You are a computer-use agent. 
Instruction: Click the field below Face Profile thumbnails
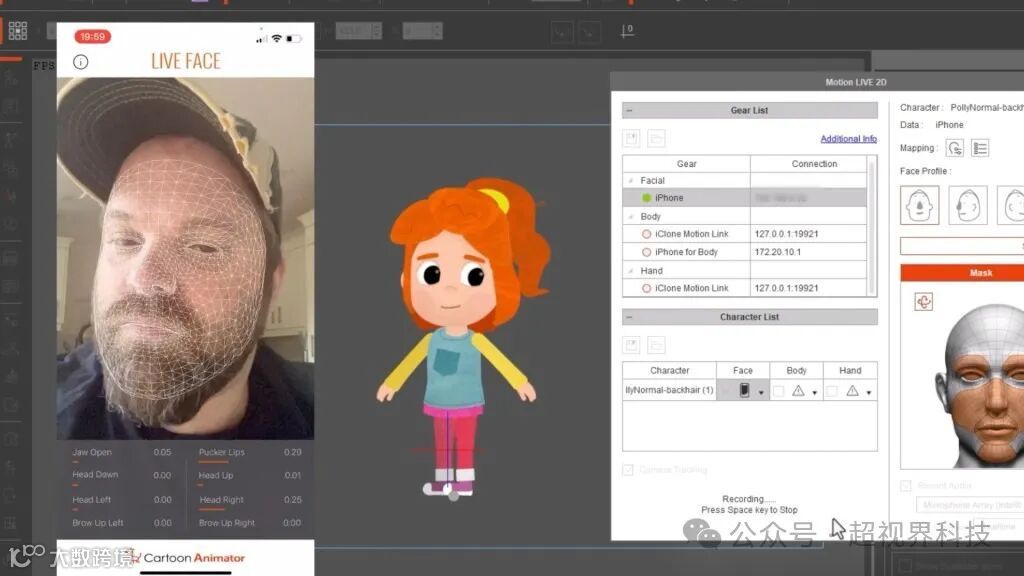coord(962,246)
